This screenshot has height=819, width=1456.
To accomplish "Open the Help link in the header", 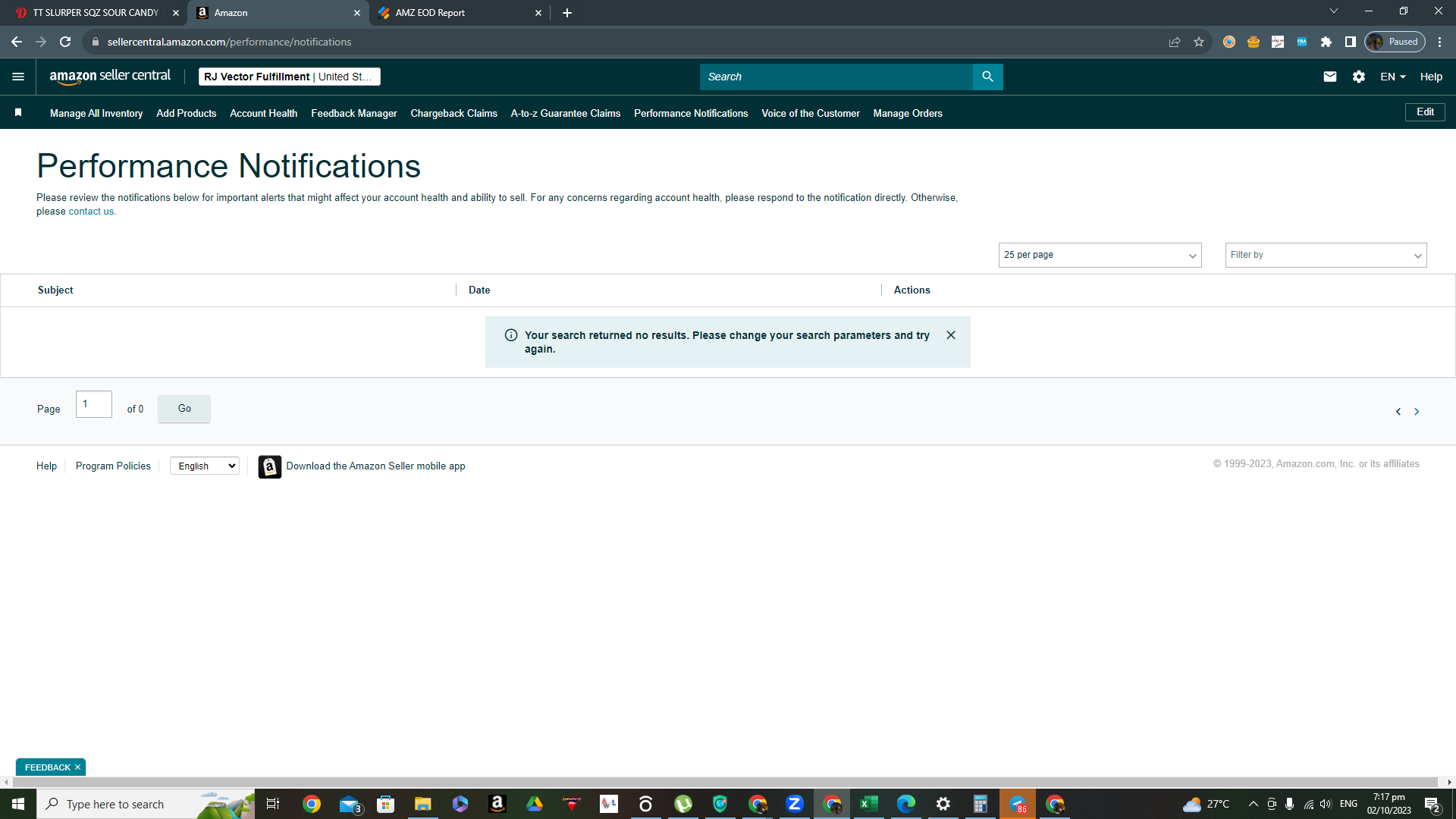I will pyautogui.click(x=1431, y=77).
